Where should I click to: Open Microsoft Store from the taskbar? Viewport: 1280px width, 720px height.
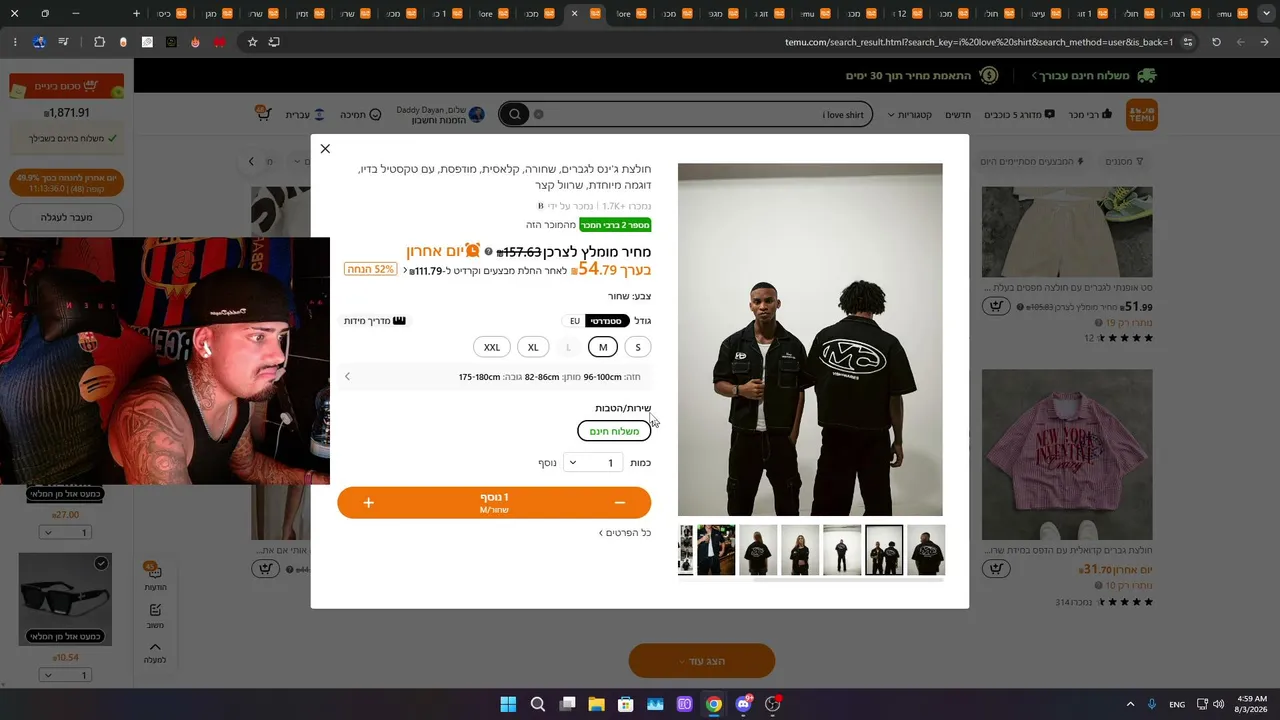625,704
